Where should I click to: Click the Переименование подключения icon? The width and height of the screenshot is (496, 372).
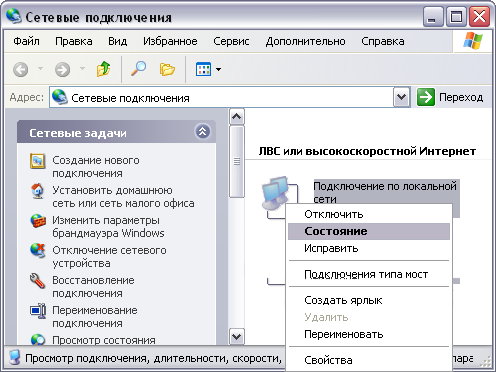click(x=38, y=311)
